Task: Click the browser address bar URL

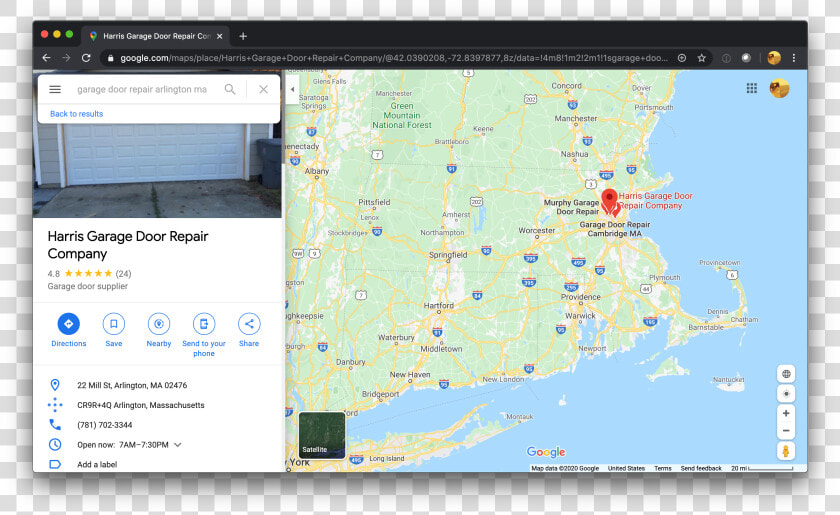Action: click(394, 58)
